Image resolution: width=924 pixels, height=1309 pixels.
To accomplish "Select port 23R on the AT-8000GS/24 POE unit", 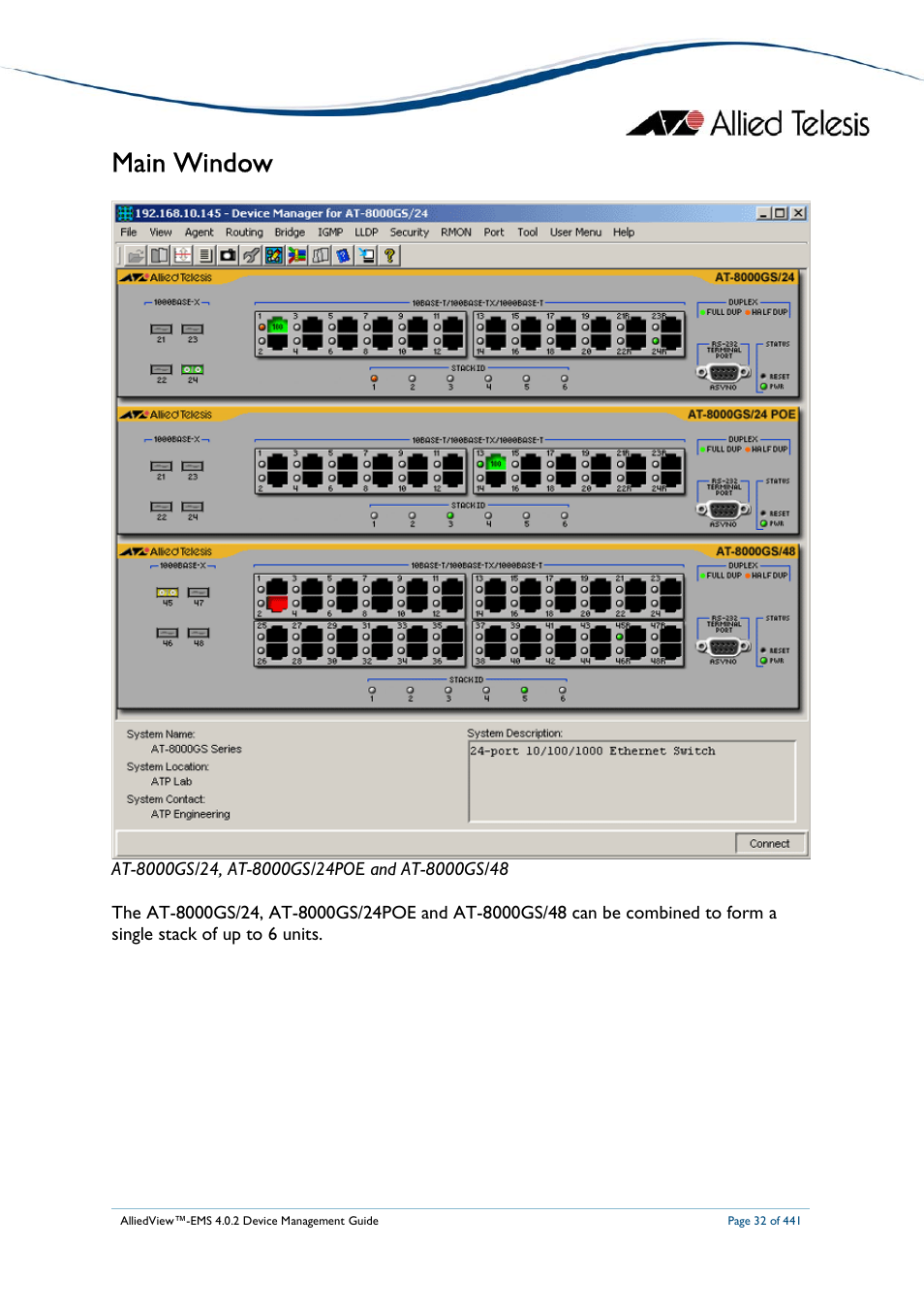I will point(670,462).
